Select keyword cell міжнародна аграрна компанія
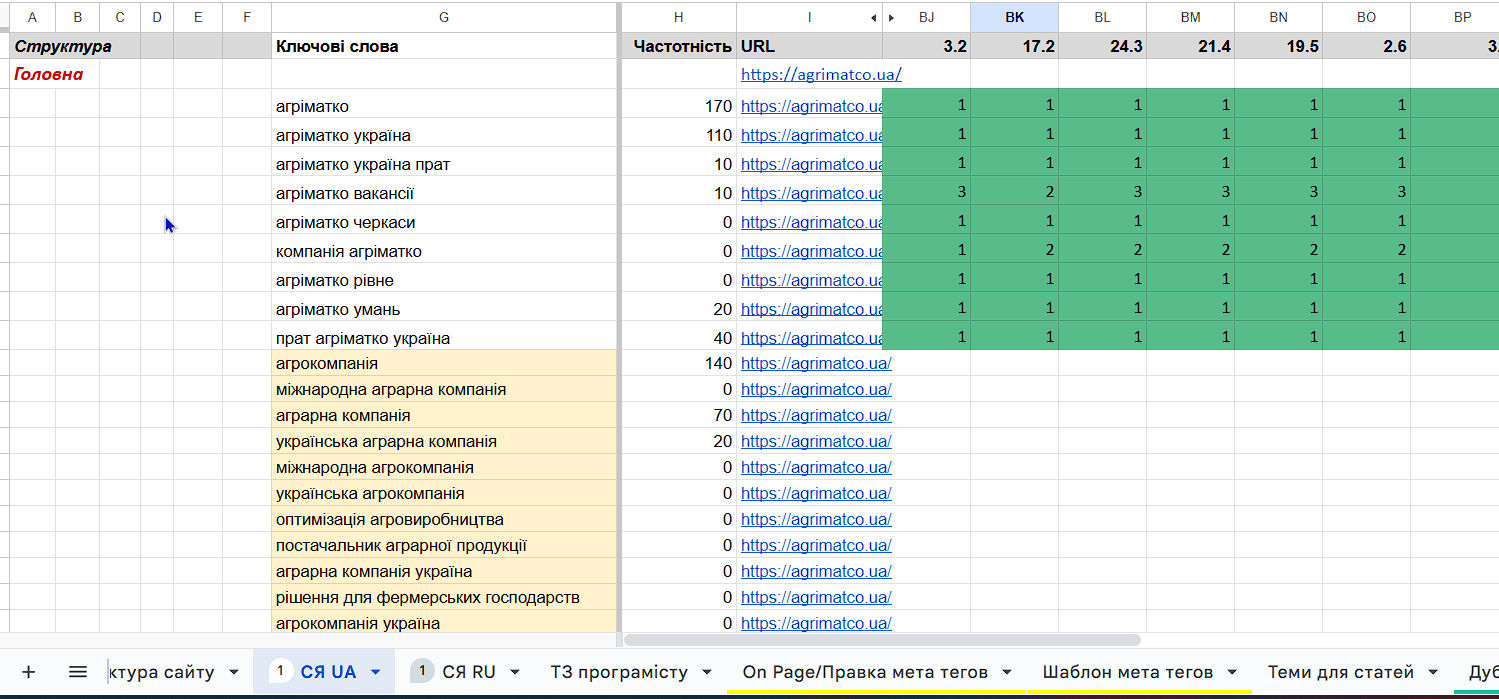1499x699 pixels. click(x=444, y=390)
